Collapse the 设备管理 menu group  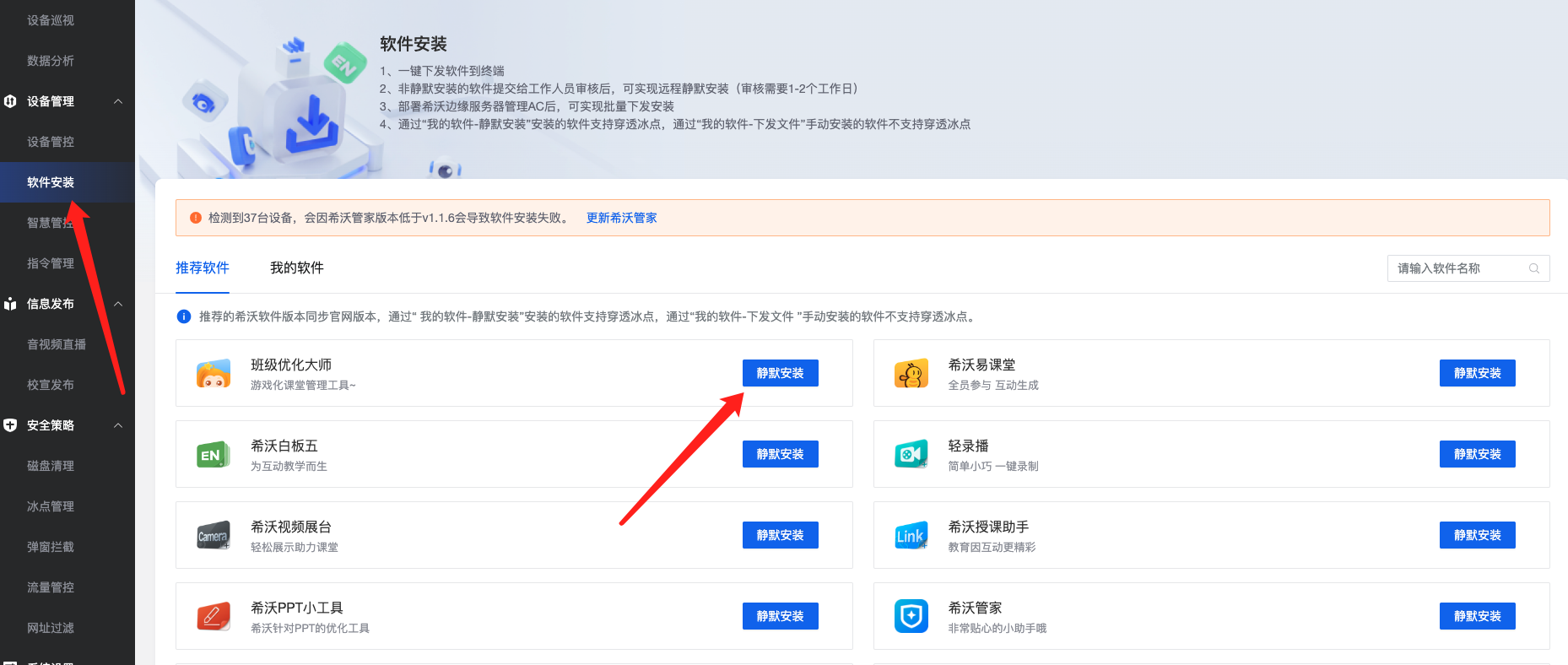[x=118, y=101]
